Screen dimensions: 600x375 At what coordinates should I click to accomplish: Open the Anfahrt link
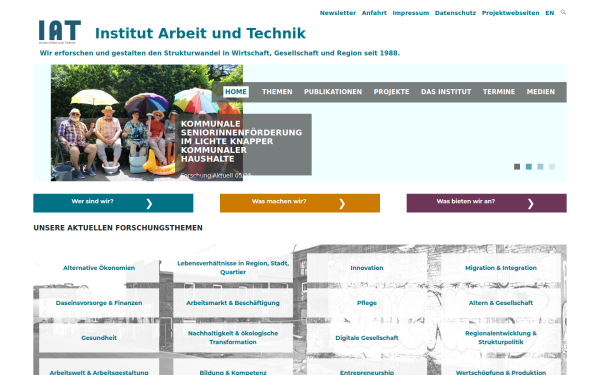click(x=374, y=13)
